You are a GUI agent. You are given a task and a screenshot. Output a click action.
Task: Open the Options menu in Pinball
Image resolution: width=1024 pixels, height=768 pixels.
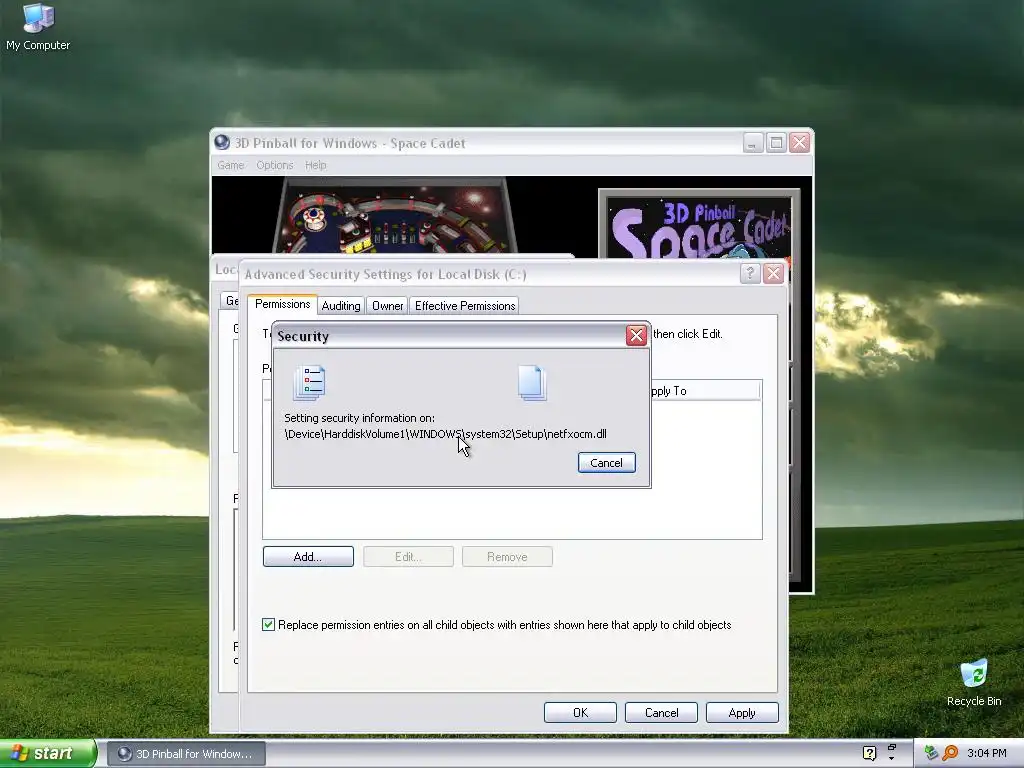click(x=275, y=165)
